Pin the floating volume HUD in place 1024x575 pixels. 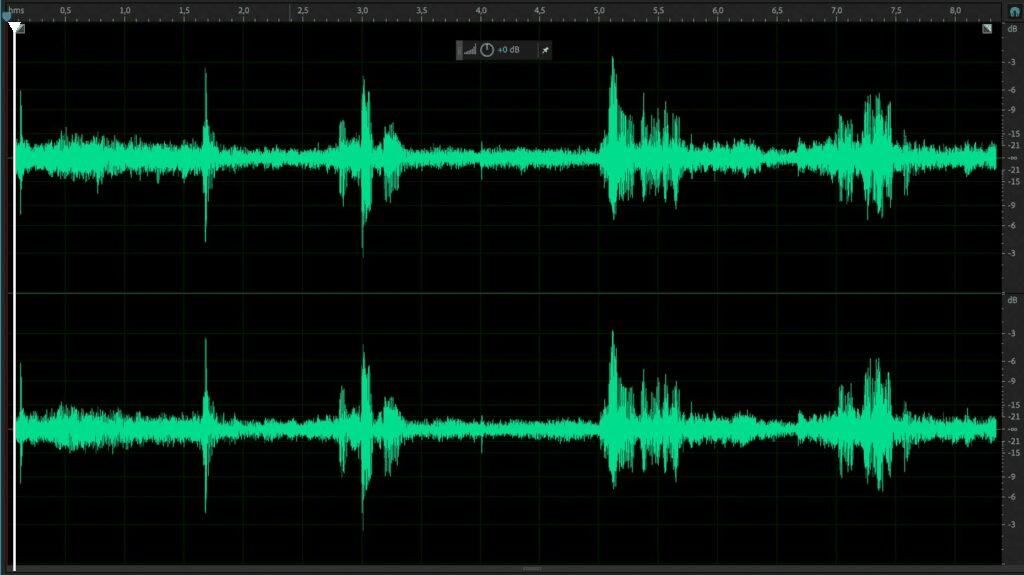coord(545,50)
